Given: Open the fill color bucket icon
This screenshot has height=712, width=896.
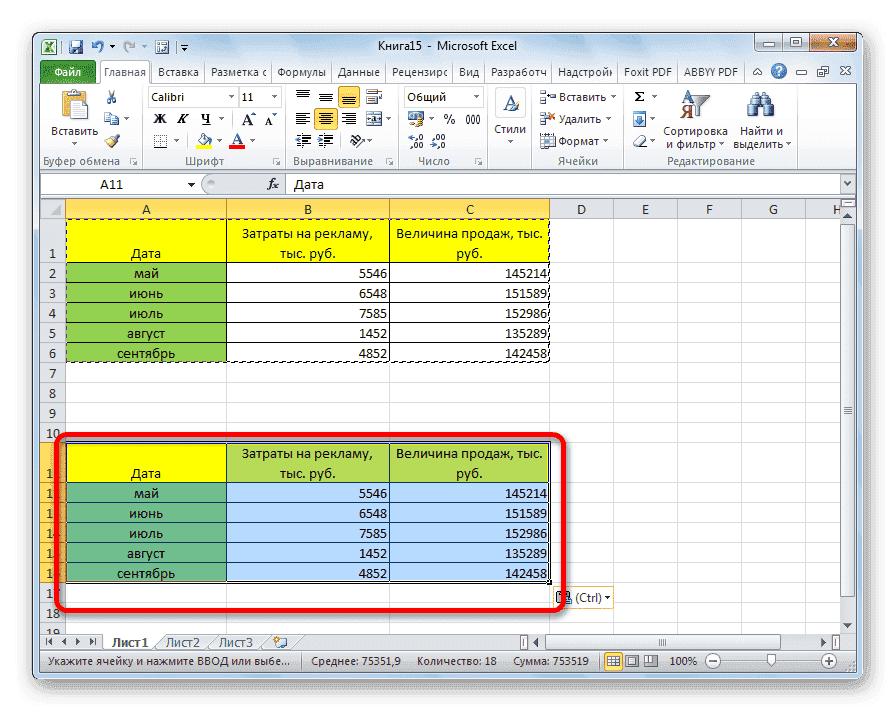Looking at the screenshot, I should pyautogui.click(x=203, y=139).
